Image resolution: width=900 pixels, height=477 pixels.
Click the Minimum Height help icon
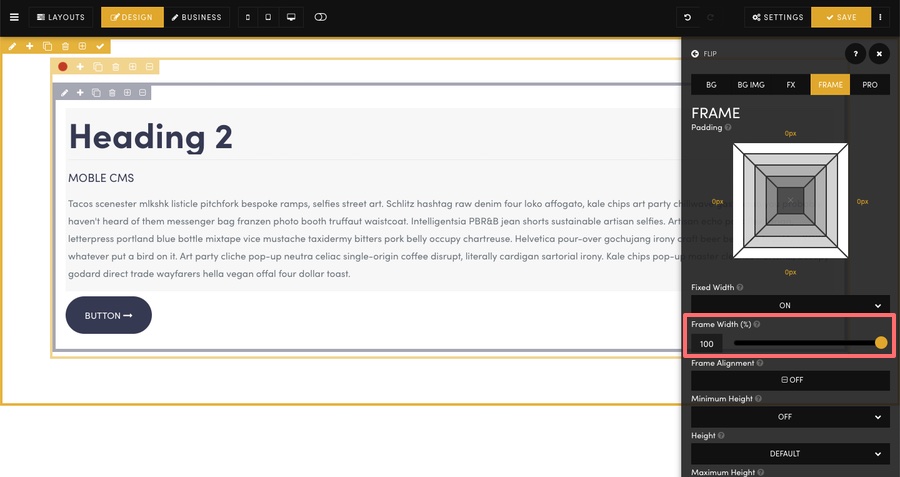pyautogui.click(x=758, y=398)
